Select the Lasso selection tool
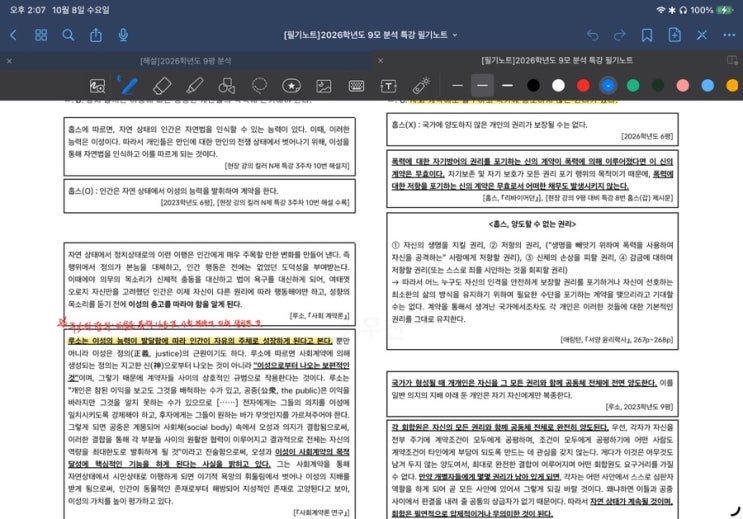 coord(259,86)
